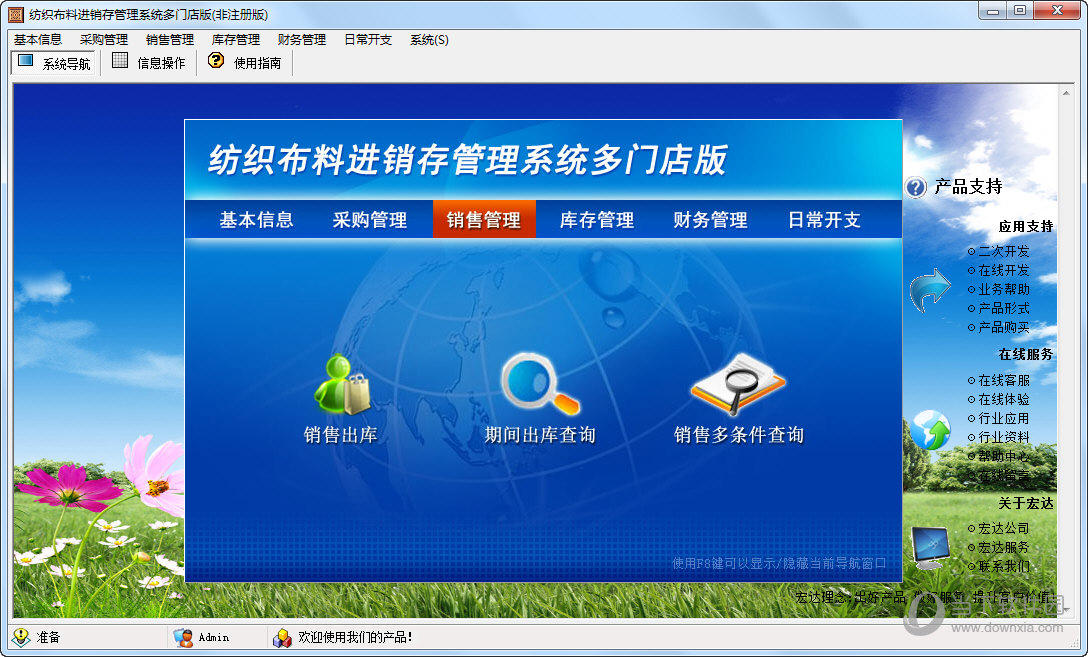The width and height of the screenshot is (1088, 657).
Task: Click welcome message status bar icon
Action: pos(282,637)
